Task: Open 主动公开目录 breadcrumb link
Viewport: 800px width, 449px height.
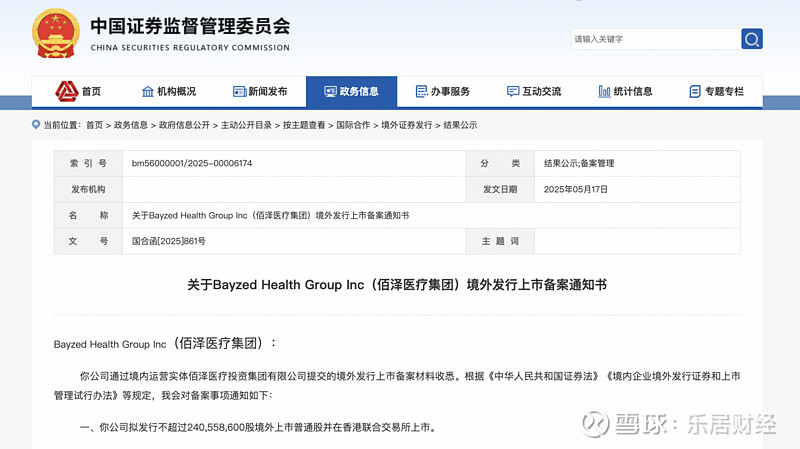Action: coord(246,125)
